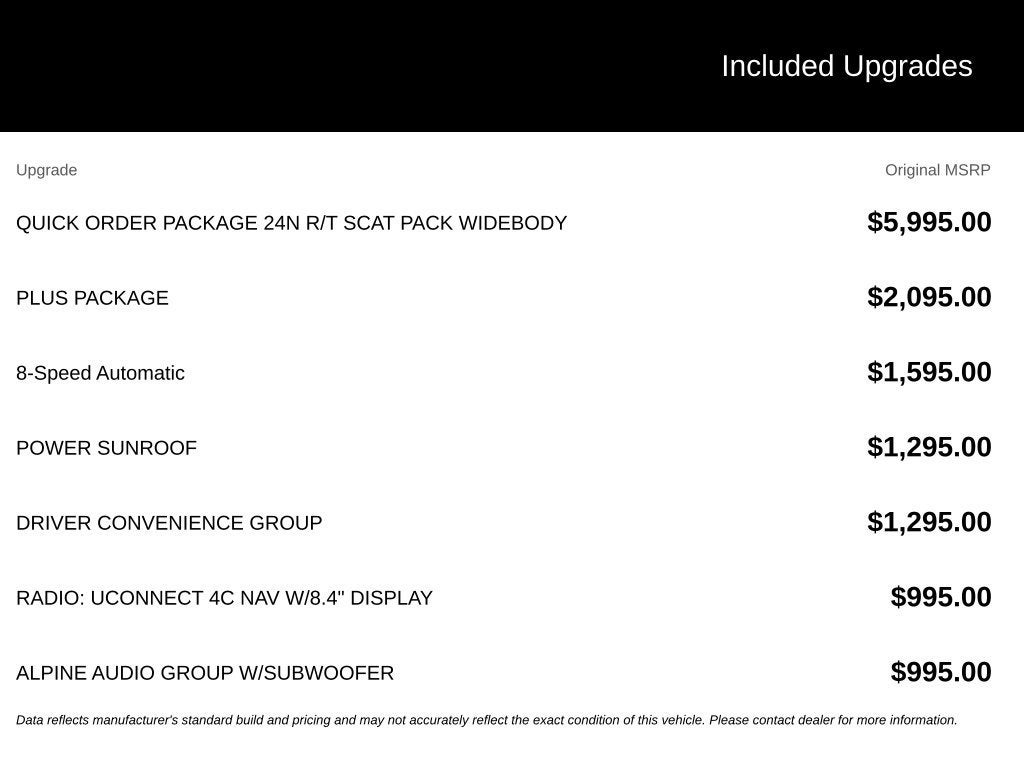The height and width of the screenshot is (768, 1024).
Task: Click the Alpine Audio $995.00 price
Action: click(x=941, y=672)
